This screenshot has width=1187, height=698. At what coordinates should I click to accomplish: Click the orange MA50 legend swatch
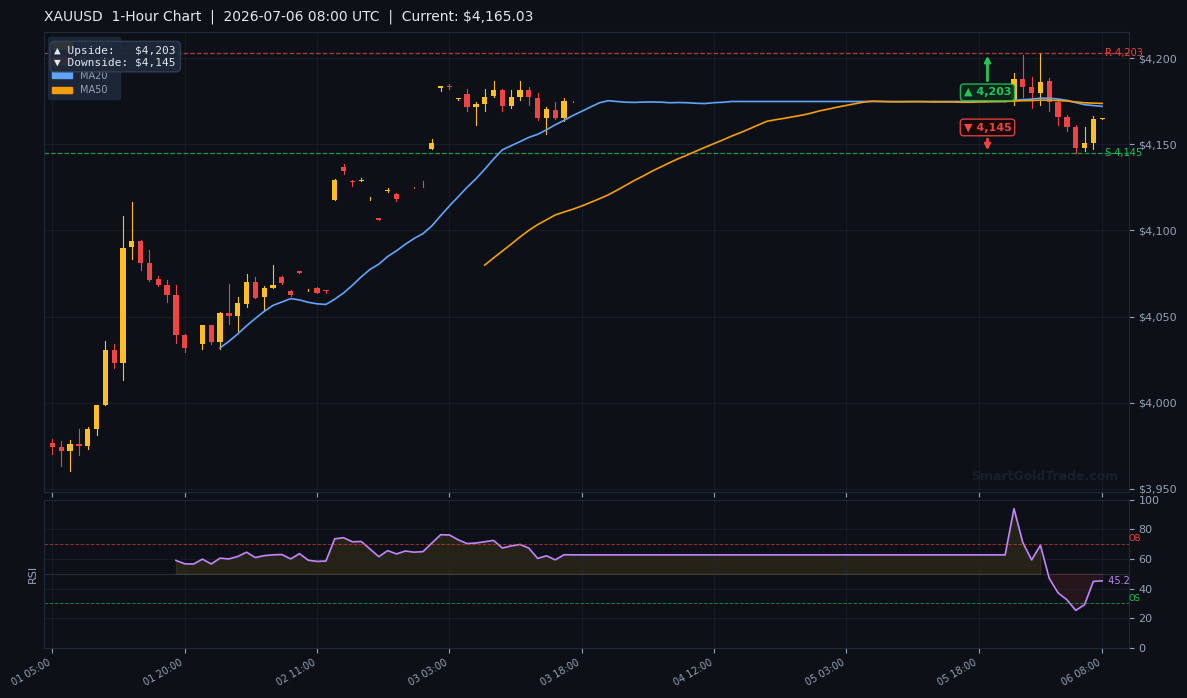[62, 90]
